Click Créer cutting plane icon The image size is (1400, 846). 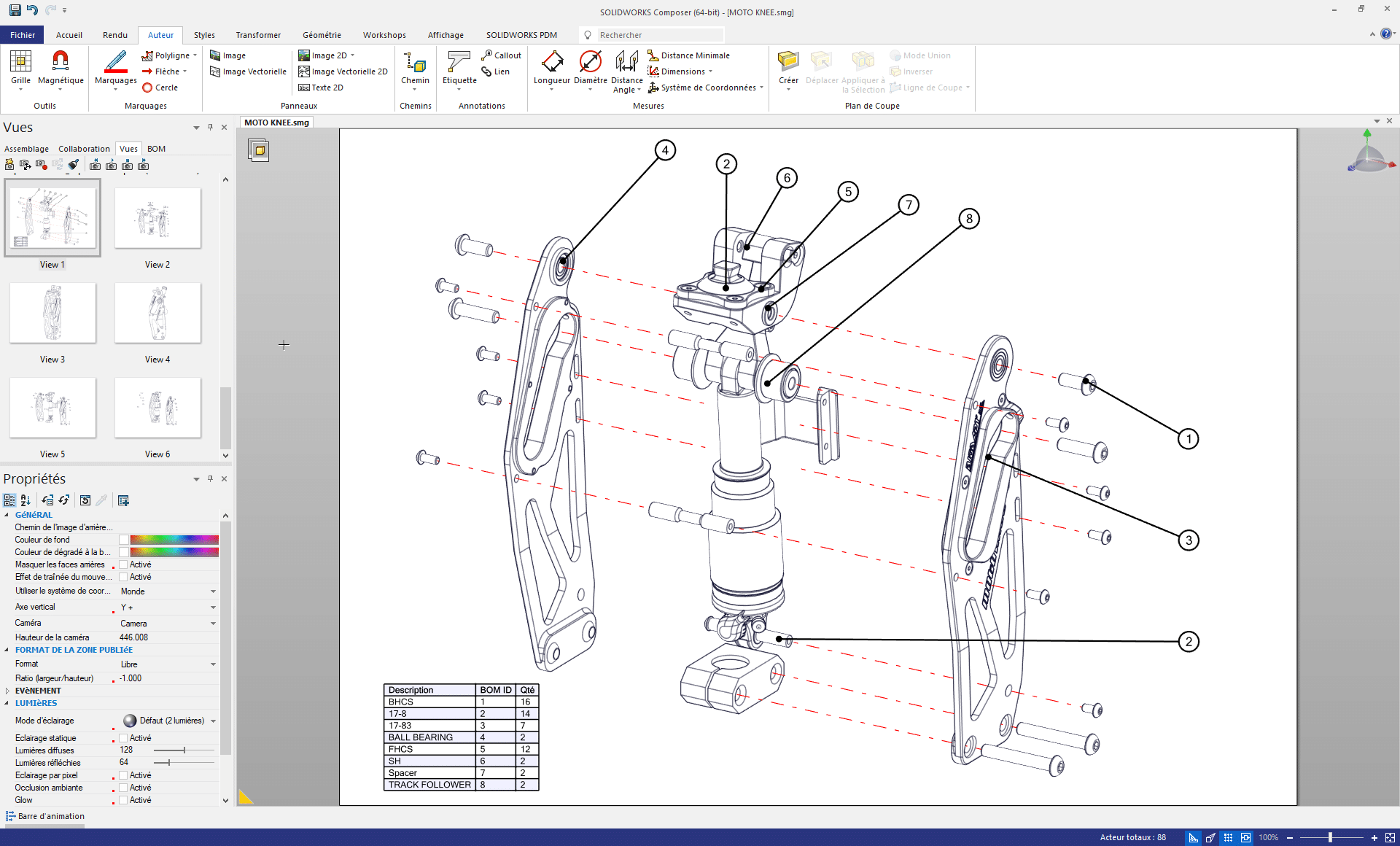point(787,63)
